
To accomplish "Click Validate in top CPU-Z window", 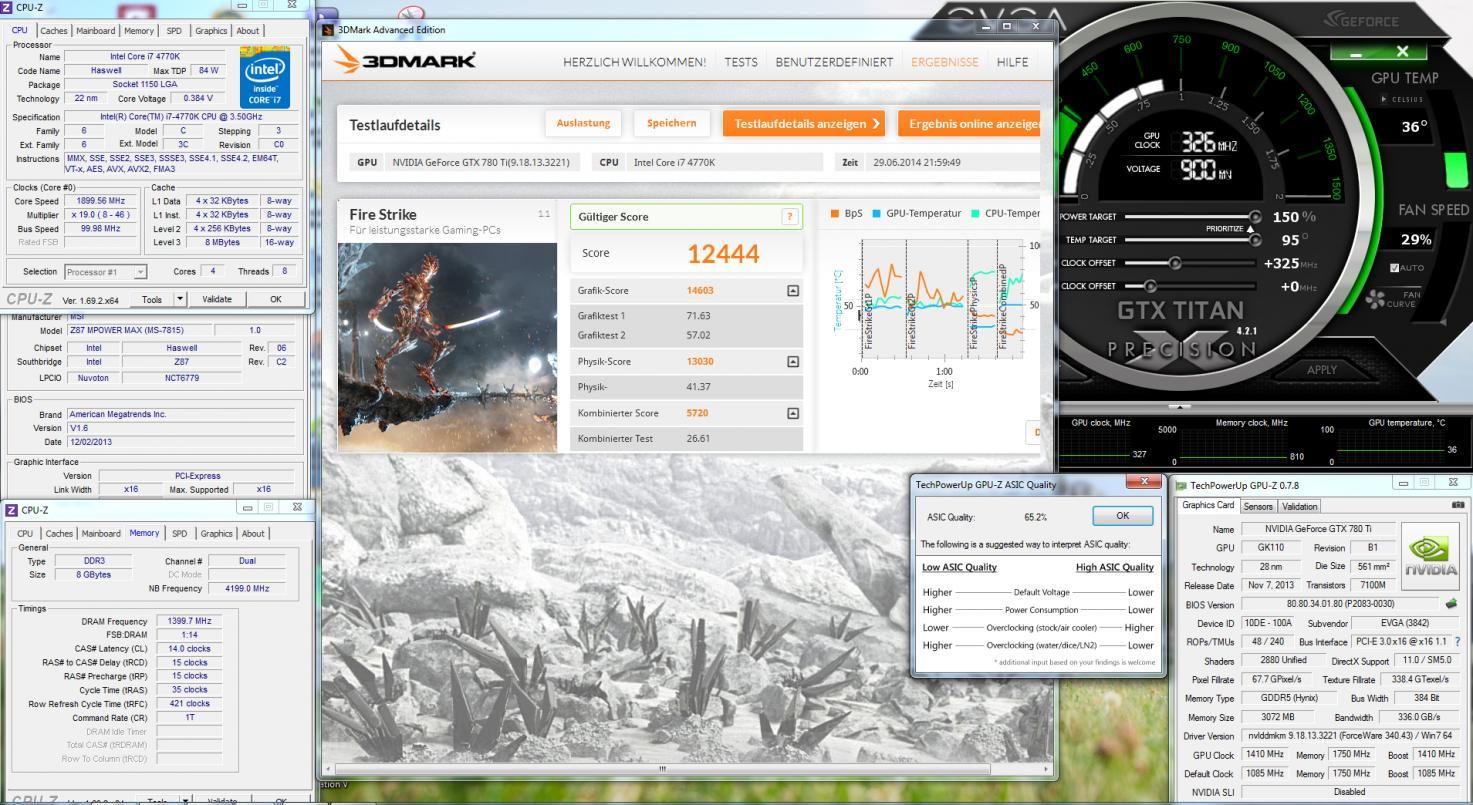I will (x=217, y=299).
